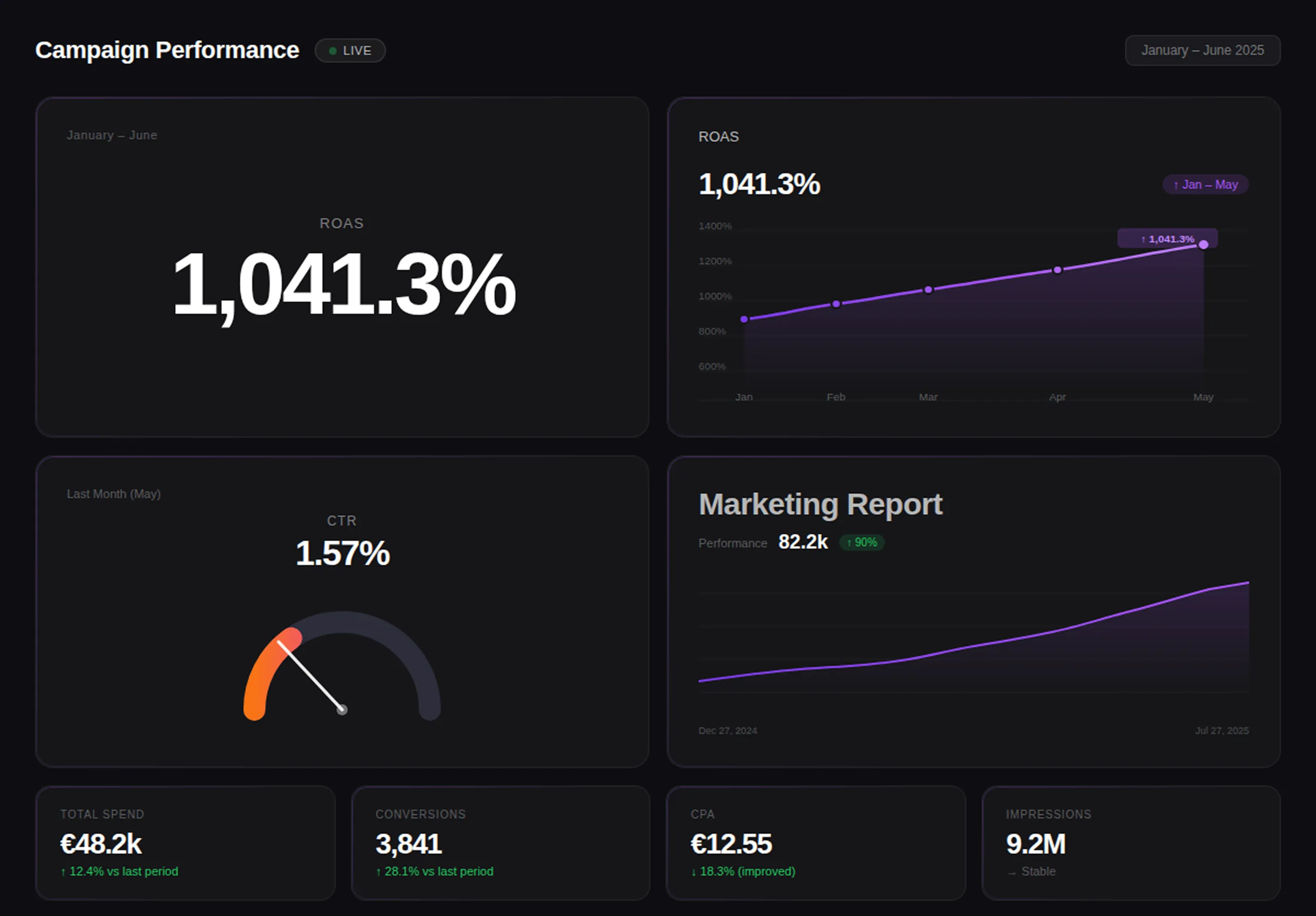Click the Dec 27, 2024 start date label
This screenshot has width=1316, height=916.
pyautogui.click(x=727, y=731)
